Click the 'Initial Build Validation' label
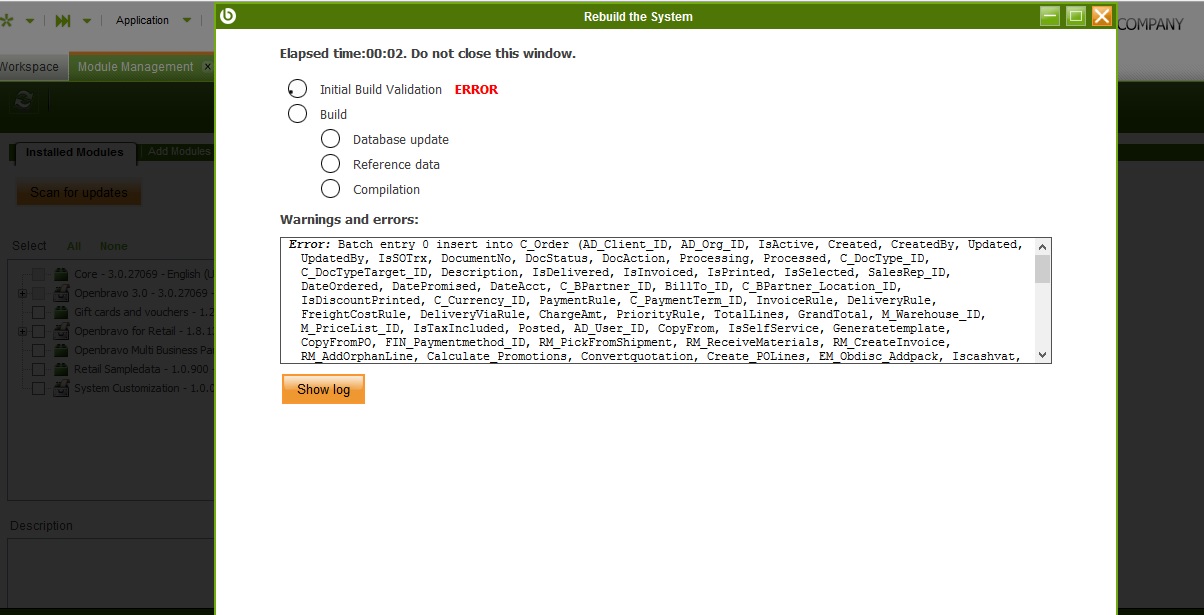 click(381, 90)
